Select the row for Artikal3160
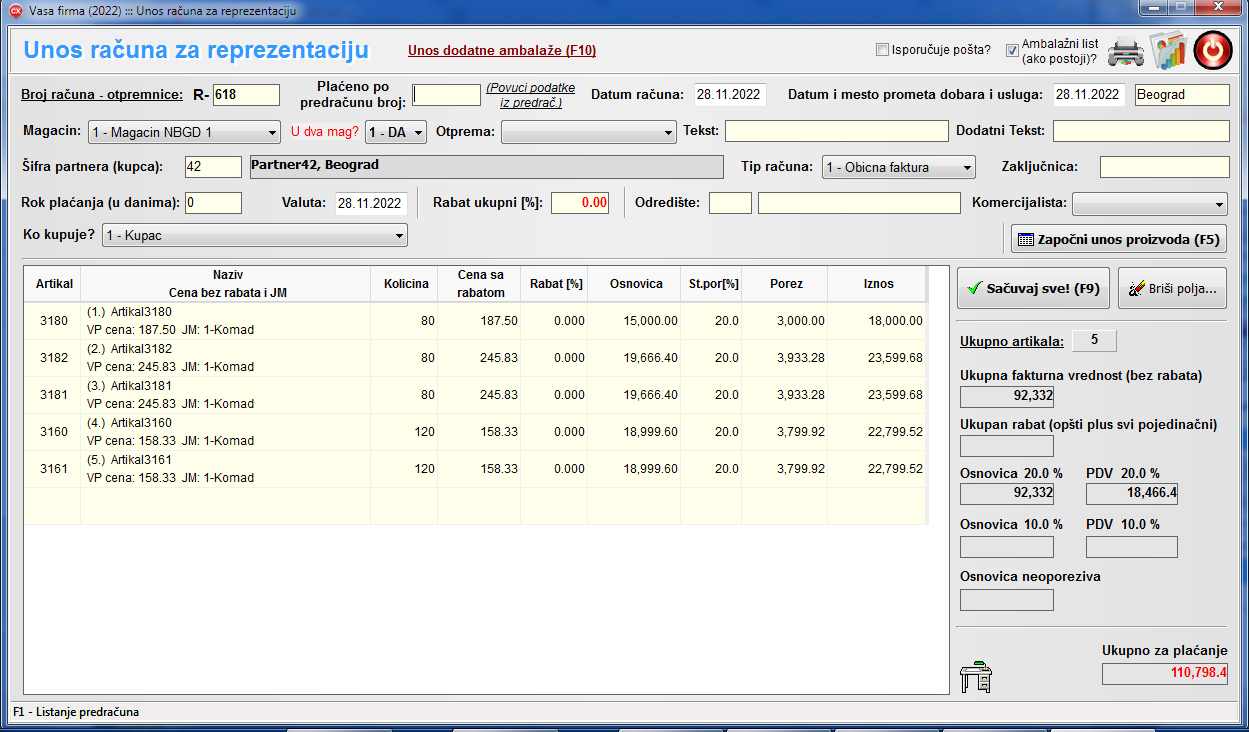The width and height of the screenshot is (1249, 732). coord(475,432)
